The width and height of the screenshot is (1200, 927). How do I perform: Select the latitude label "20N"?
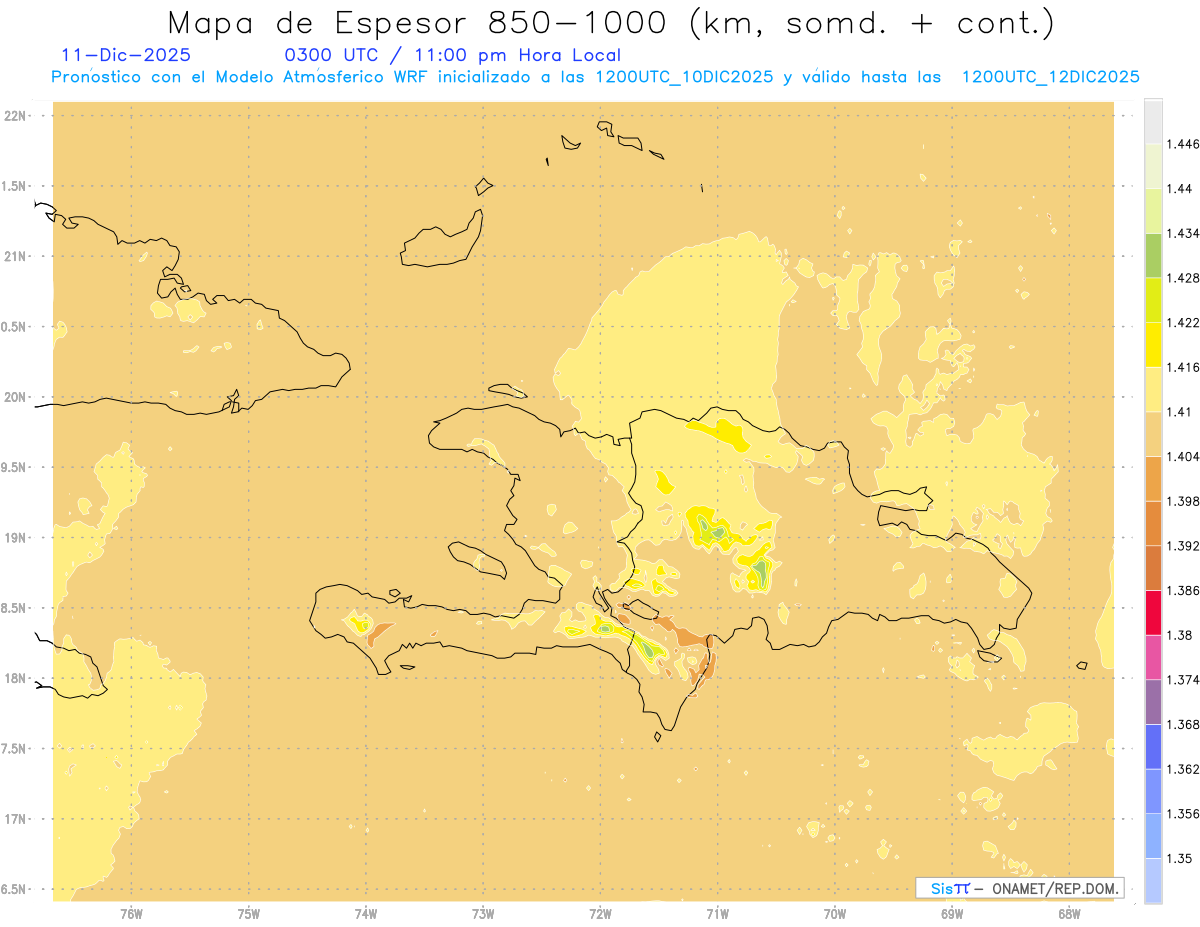click(16, 397)
